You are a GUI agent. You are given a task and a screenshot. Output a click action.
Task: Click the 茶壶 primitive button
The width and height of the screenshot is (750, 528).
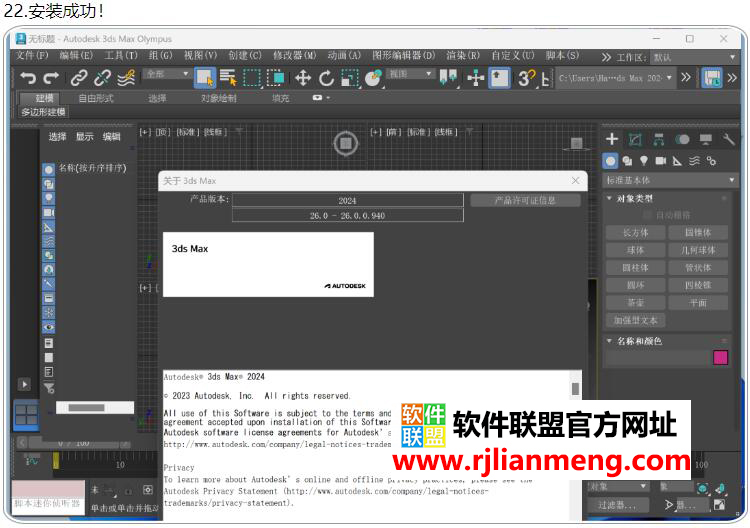[635, 303]
